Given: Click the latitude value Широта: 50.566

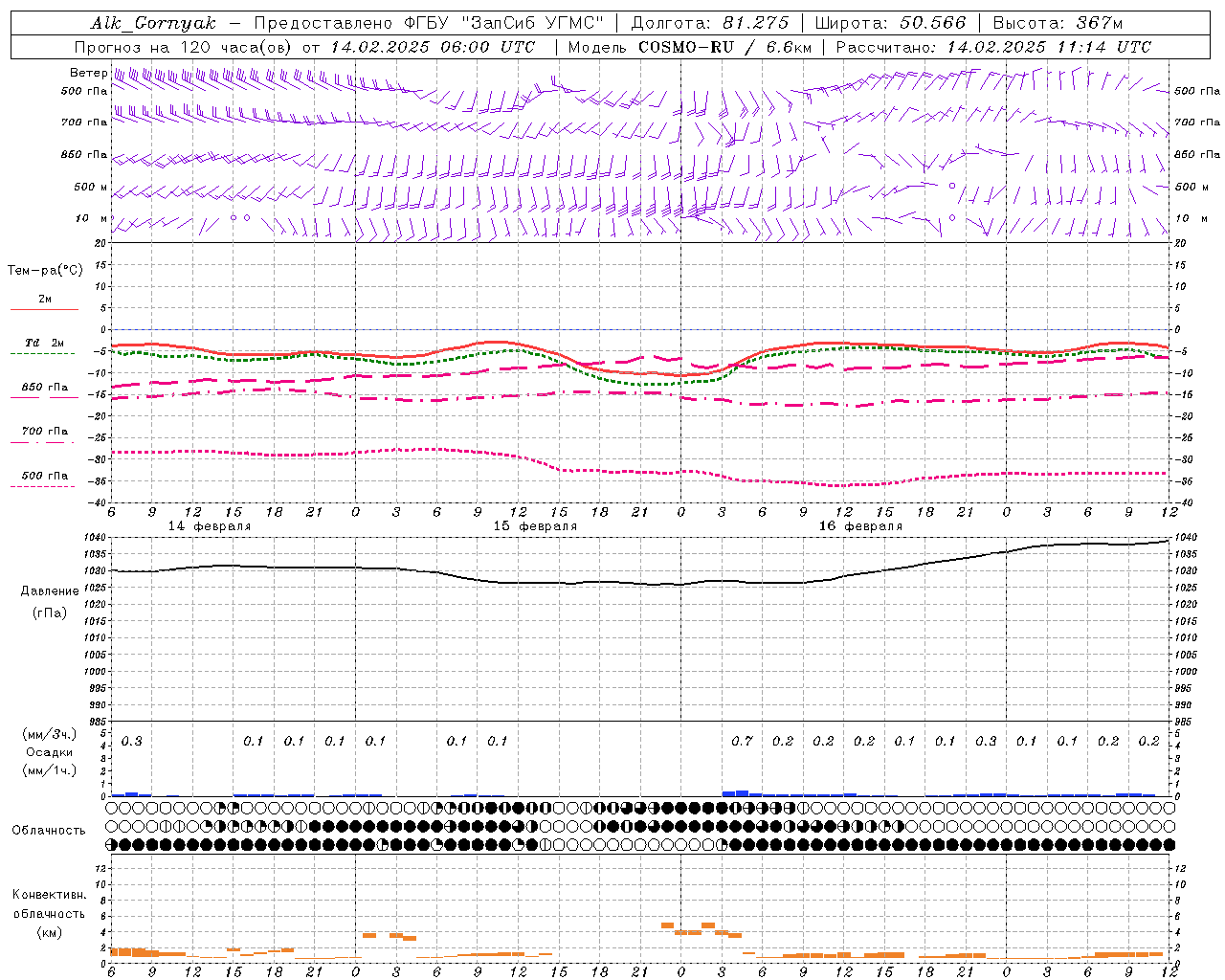Looking at the screenshot, I should [x=890, y=23].
